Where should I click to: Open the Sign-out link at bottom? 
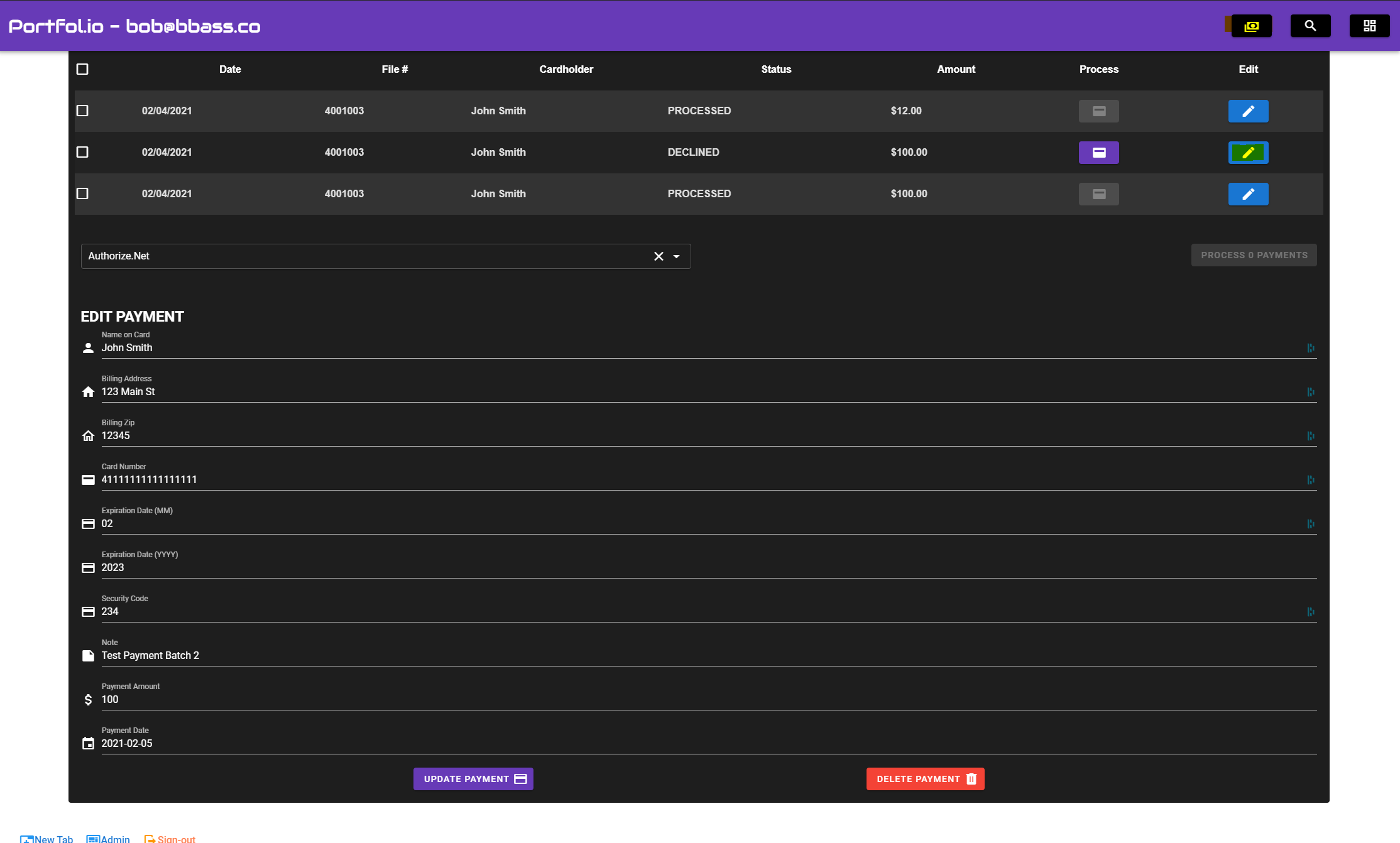click(171, 839)
